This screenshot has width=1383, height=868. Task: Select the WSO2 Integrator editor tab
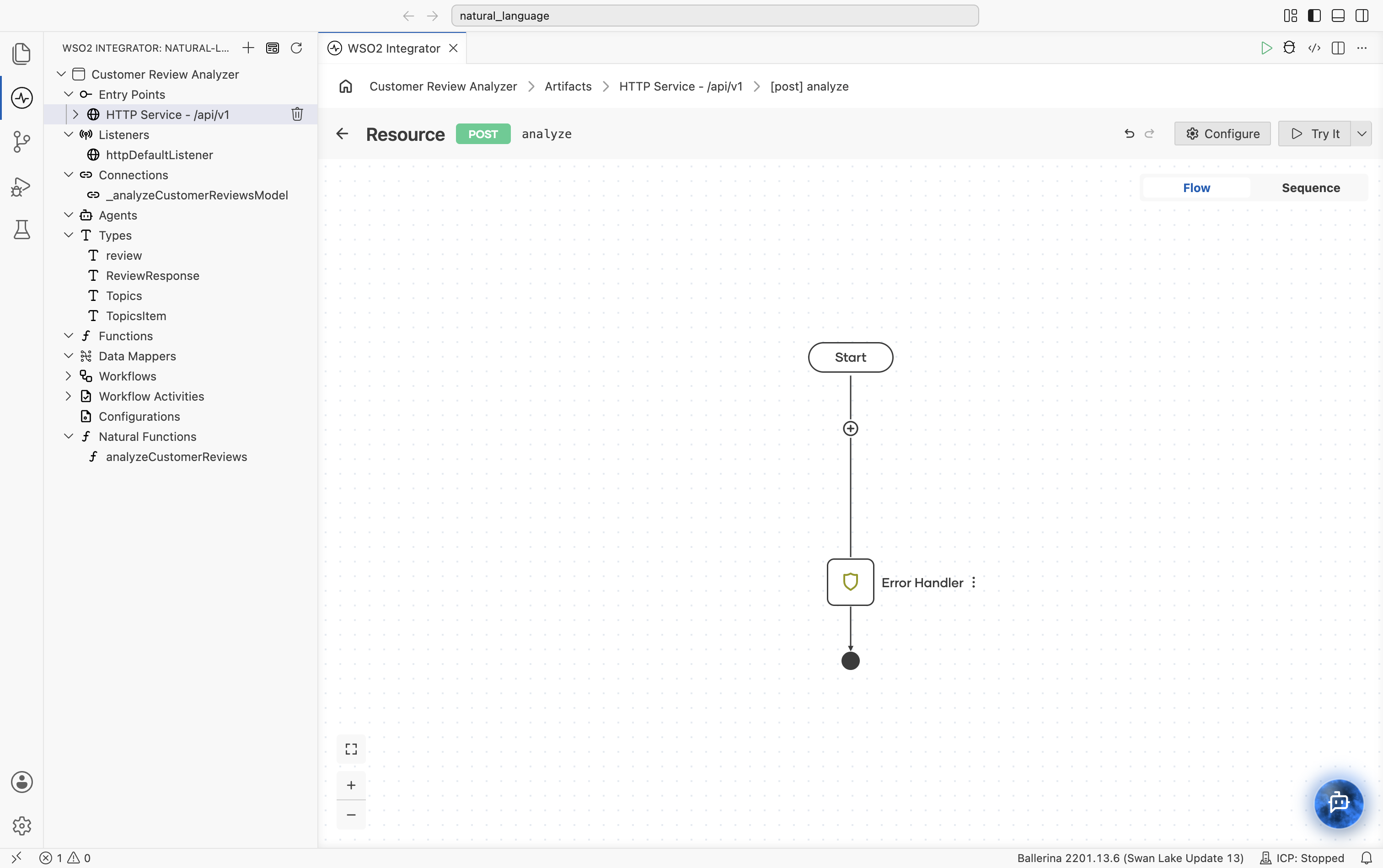click(x=393, y=48)
